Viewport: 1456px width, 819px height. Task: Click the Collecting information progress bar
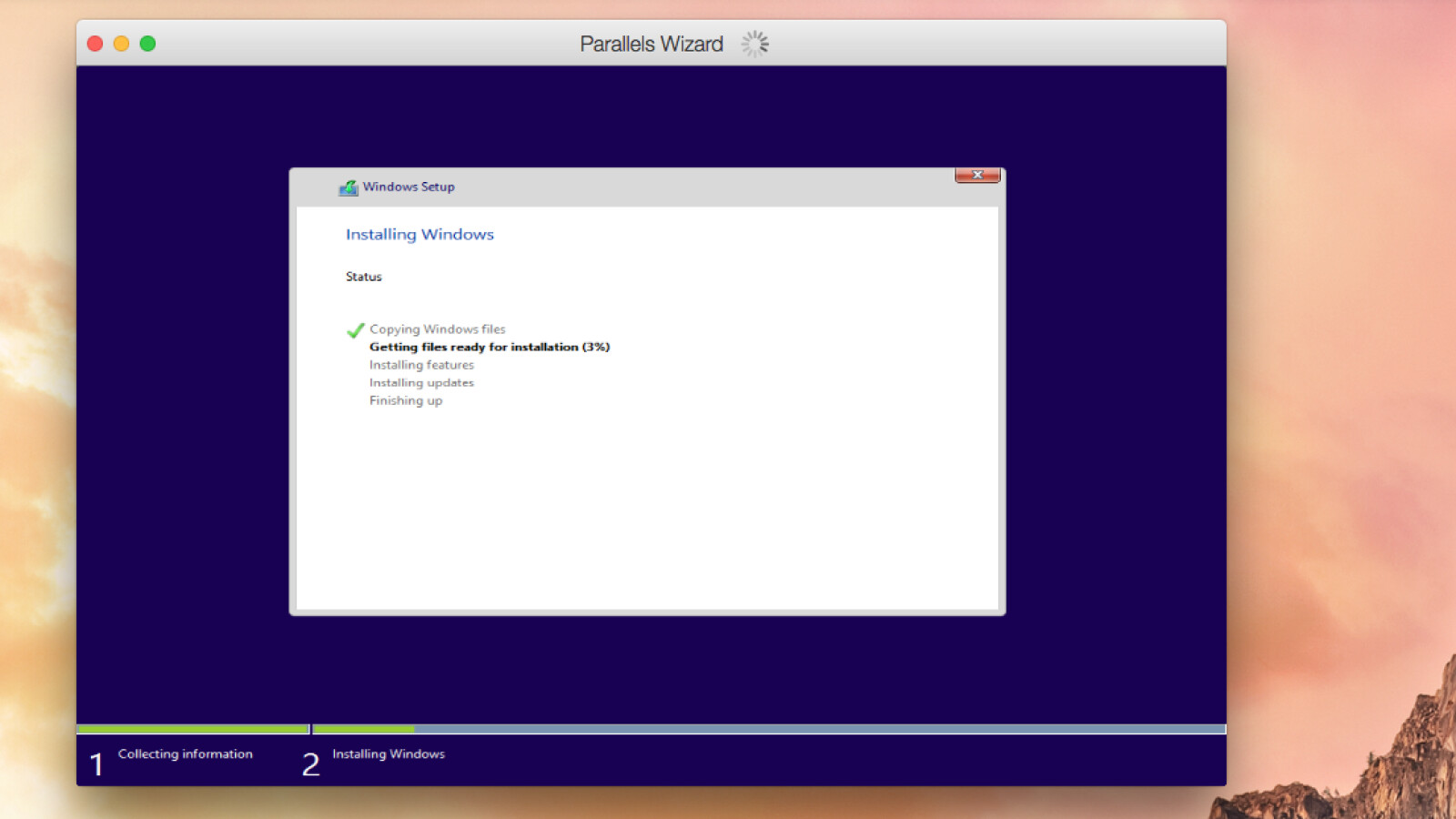pos(194,729)
